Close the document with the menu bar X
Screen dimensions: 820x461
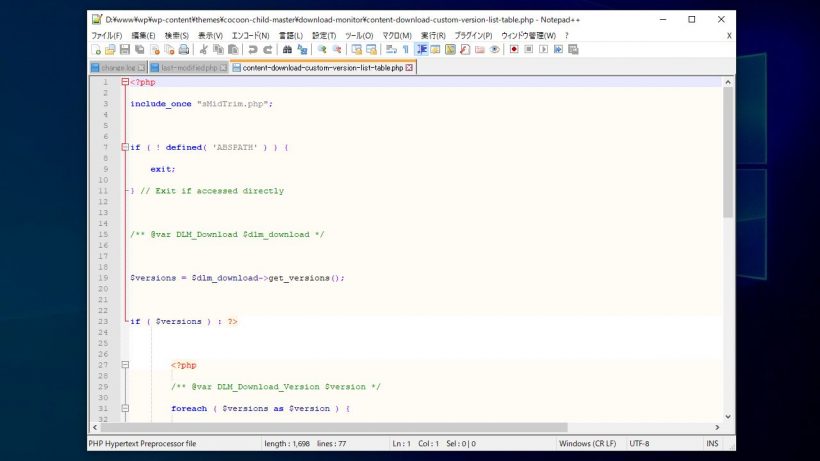(x=729, y=36)
